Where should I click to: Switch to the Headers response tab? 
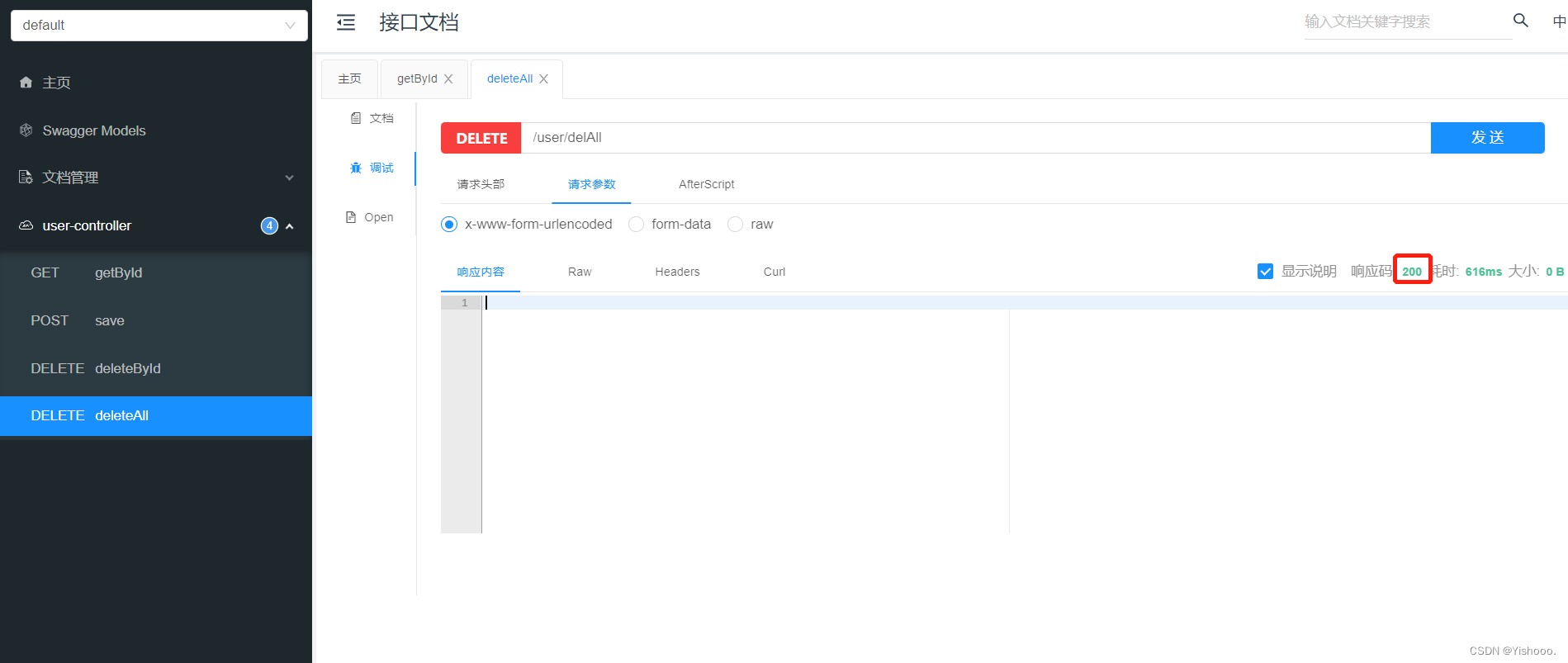[x=677, y=272]
